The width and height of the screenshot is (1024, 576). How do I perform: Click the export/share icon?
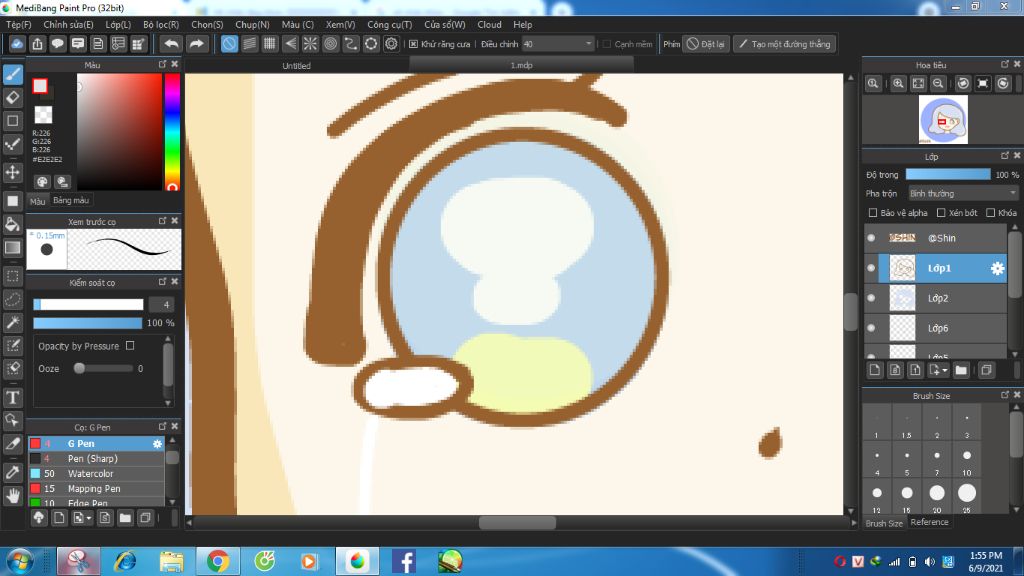click(x=37, y=44)
